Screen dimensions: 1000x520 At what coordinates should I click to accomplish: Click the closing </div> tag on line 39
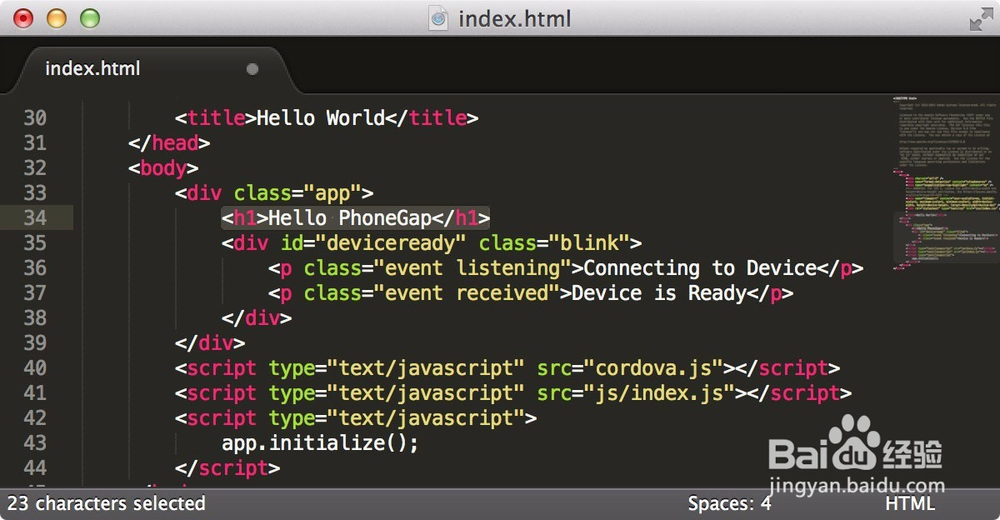(210, 343)
